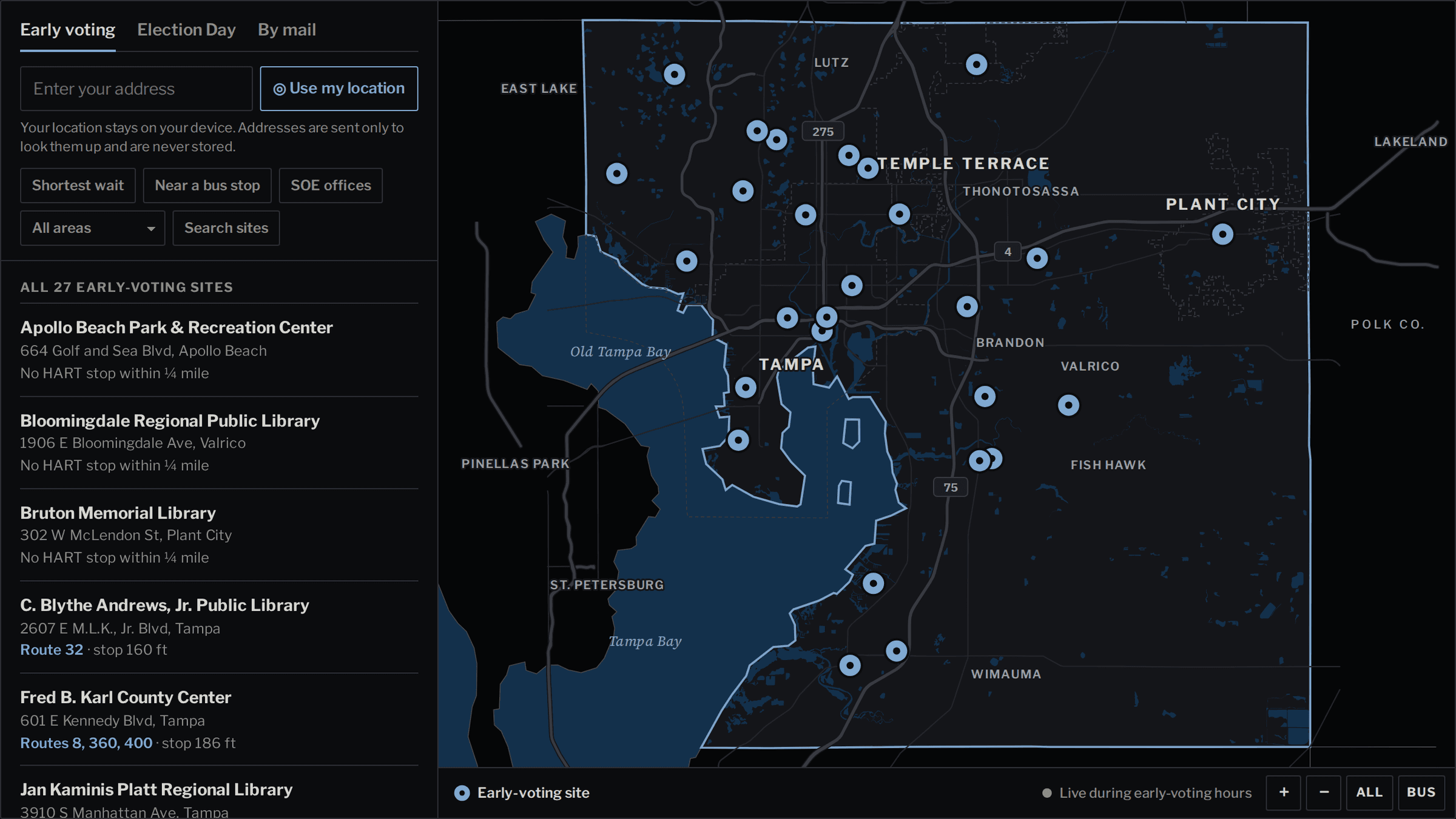Switch to the Election Day tab
The width and height of the screenshot is (1456, 819).
pyautogui.click(x=186, y=30)
